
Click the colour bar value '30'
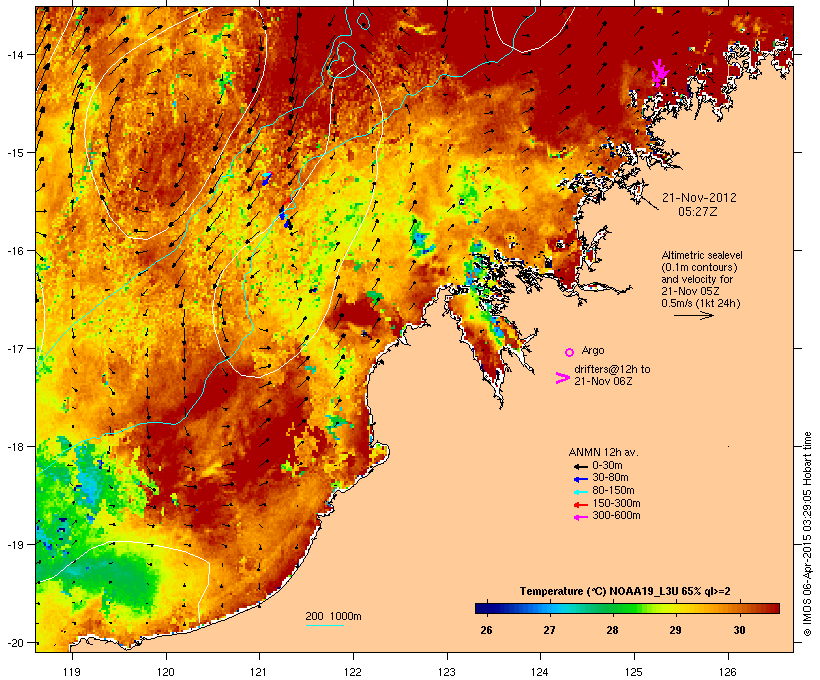point(739,630)
